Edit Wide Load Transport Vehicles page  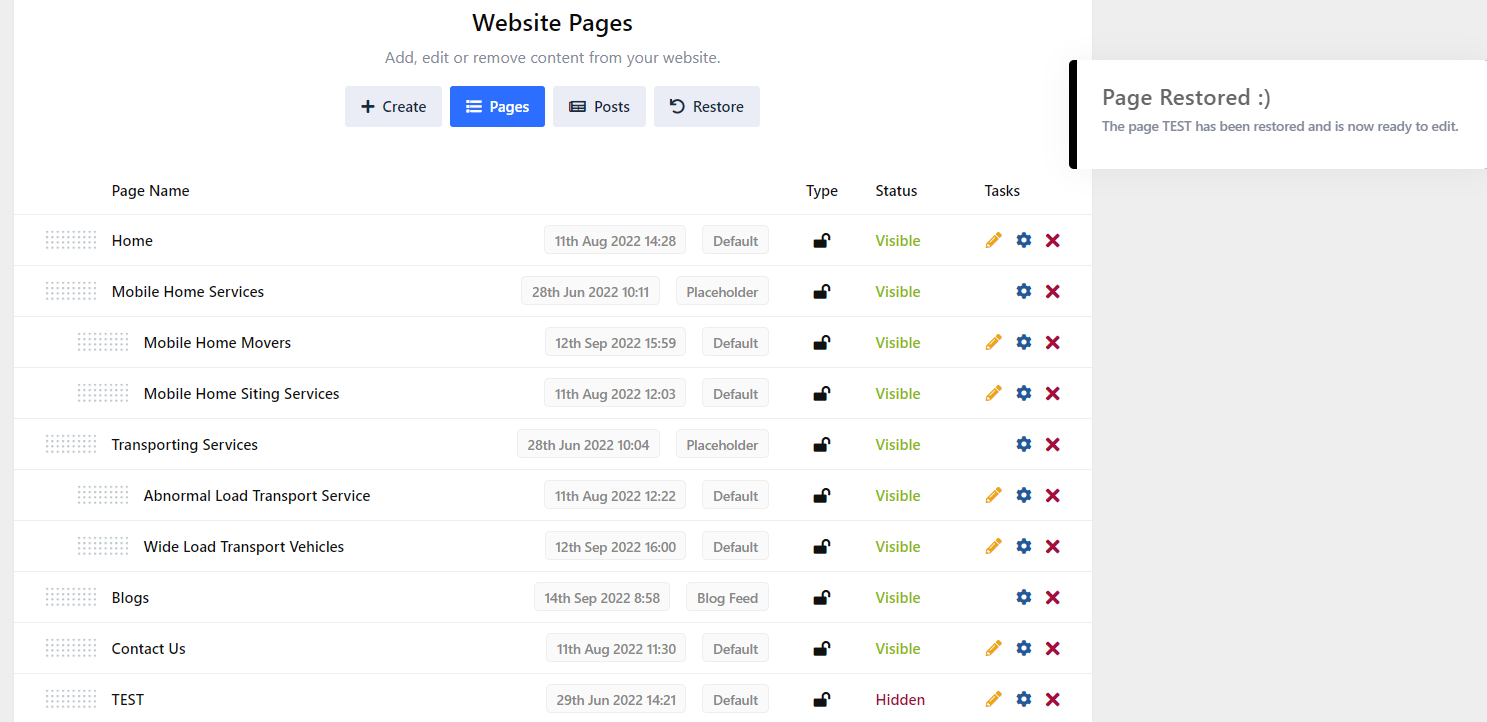993,546
